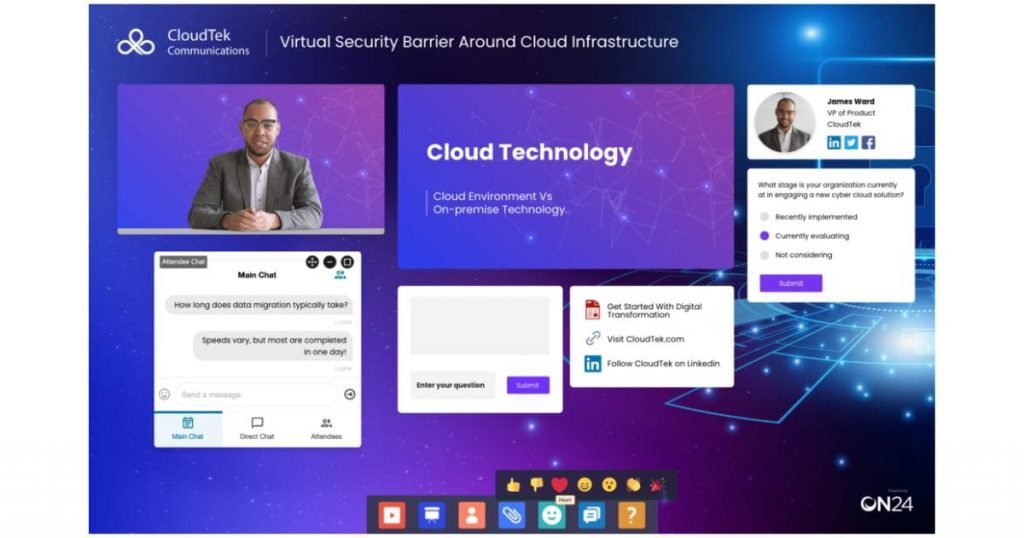The height and width of the screenshot is (538, 1024).
Task: Open the paperclip resources dock icon
Action: coord(512,514)
